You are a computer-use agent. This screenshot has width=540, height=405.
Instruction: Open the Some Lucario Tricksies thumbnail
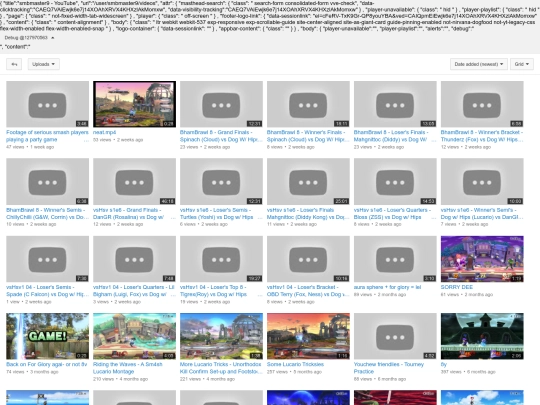tap(308, 336)
